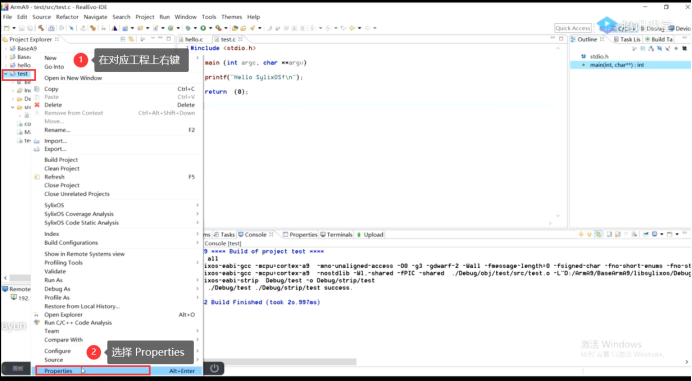
Task: Select Properties in the context menu
Action: coord(118,371)
